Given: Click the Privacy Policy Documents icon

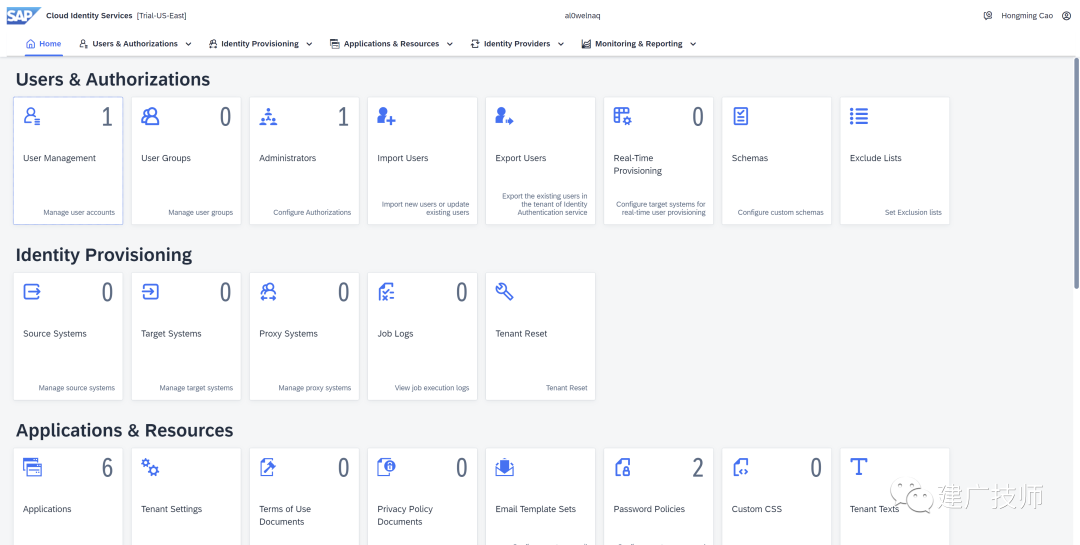Looking at the screenshot, I should click(x=386, y=467).
